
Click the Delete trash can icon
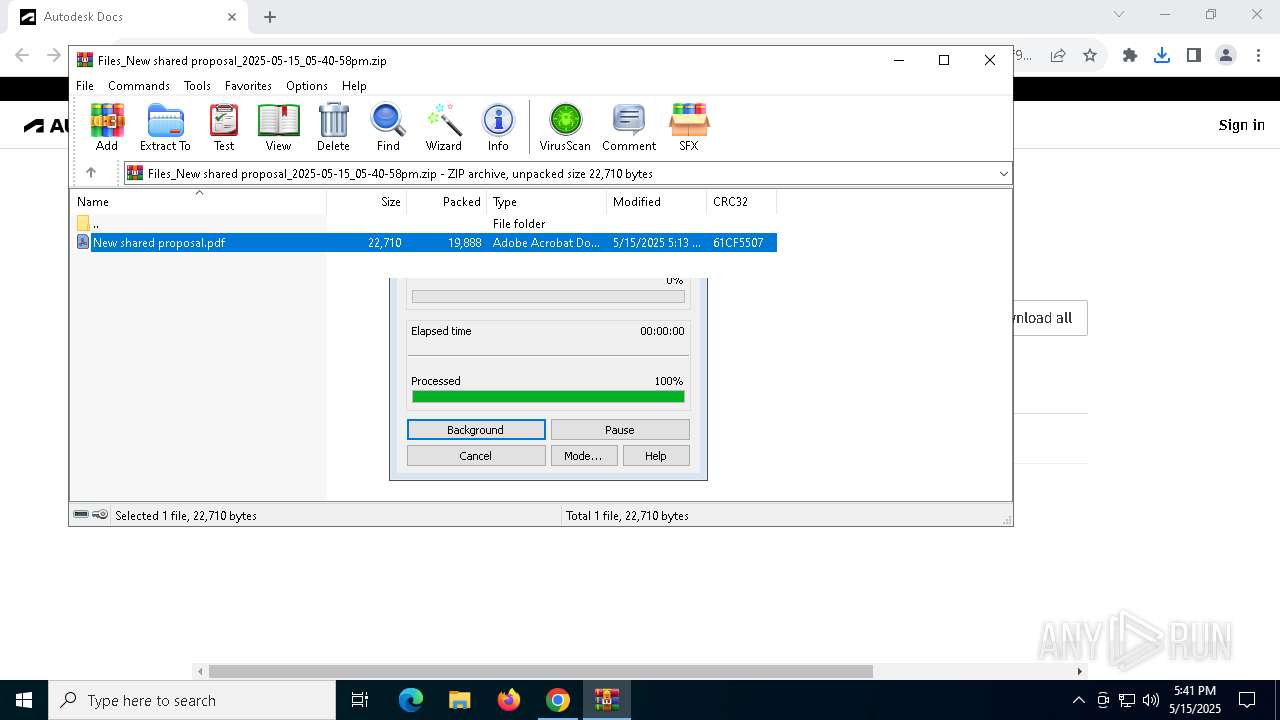[333, 127]
